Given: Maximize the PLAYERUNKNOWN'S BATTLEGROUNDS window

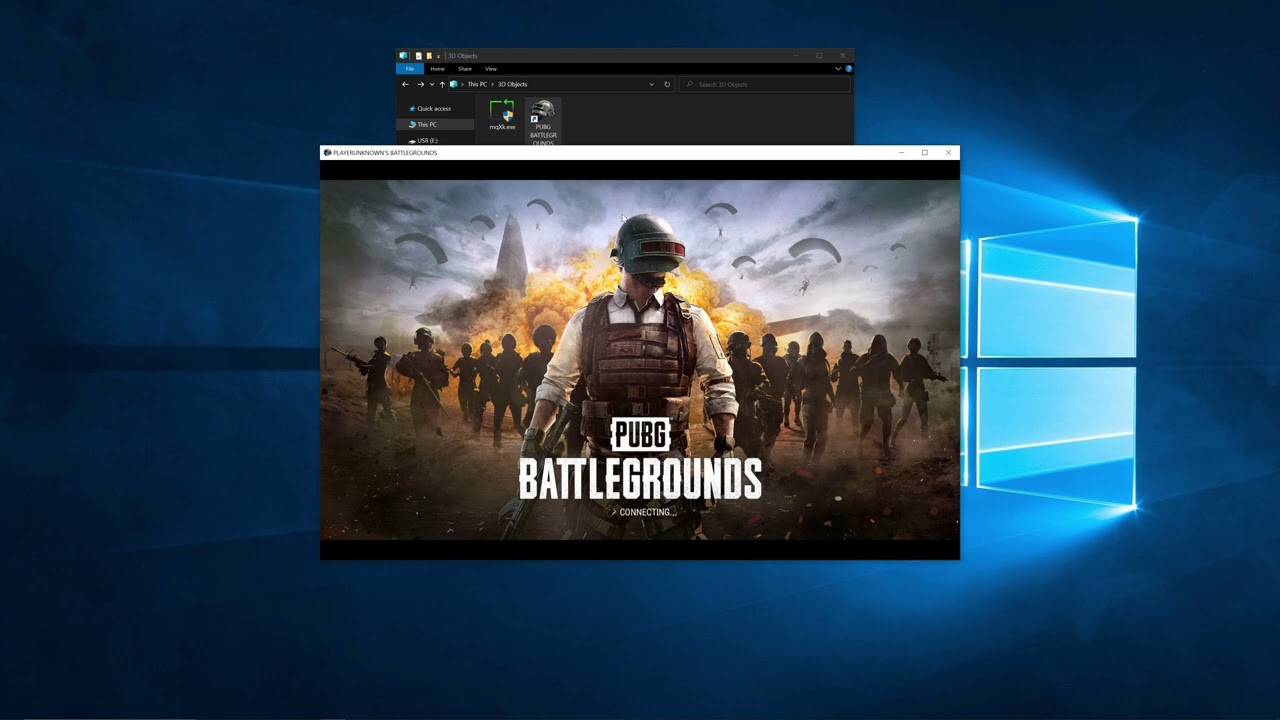Looking at the screenshot, I should click(x=925, y=153).
